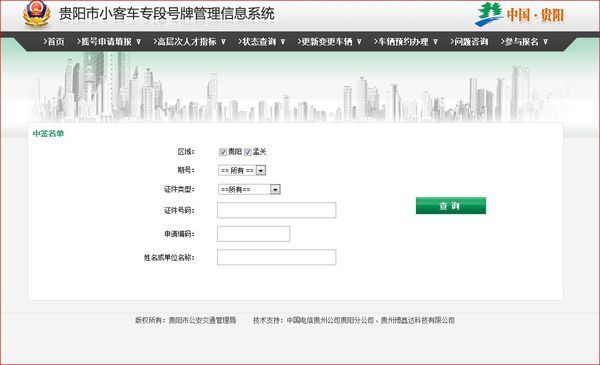Click the green 查询 button
Screen dimensions: 600x365
point(451,206)
